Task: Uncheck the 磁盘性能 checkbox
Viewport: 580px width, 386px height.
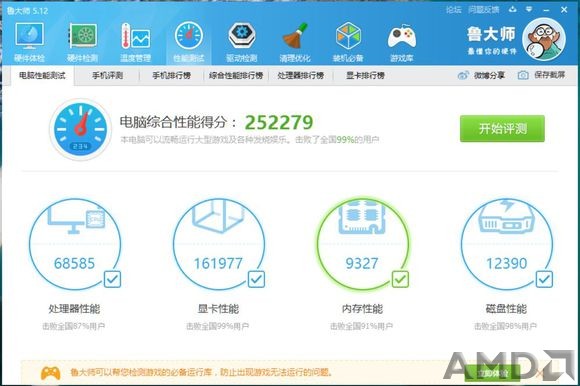Action: pos(544,279)
